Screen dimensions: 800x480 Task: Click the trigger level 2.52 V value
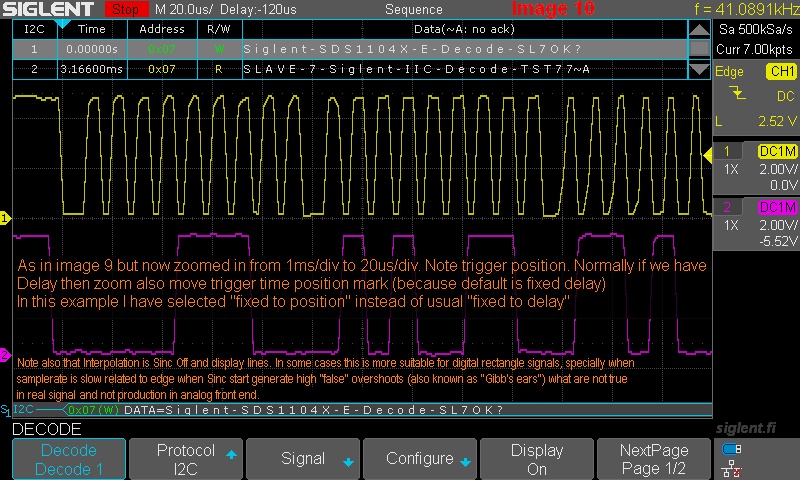(x=777, y=121)
